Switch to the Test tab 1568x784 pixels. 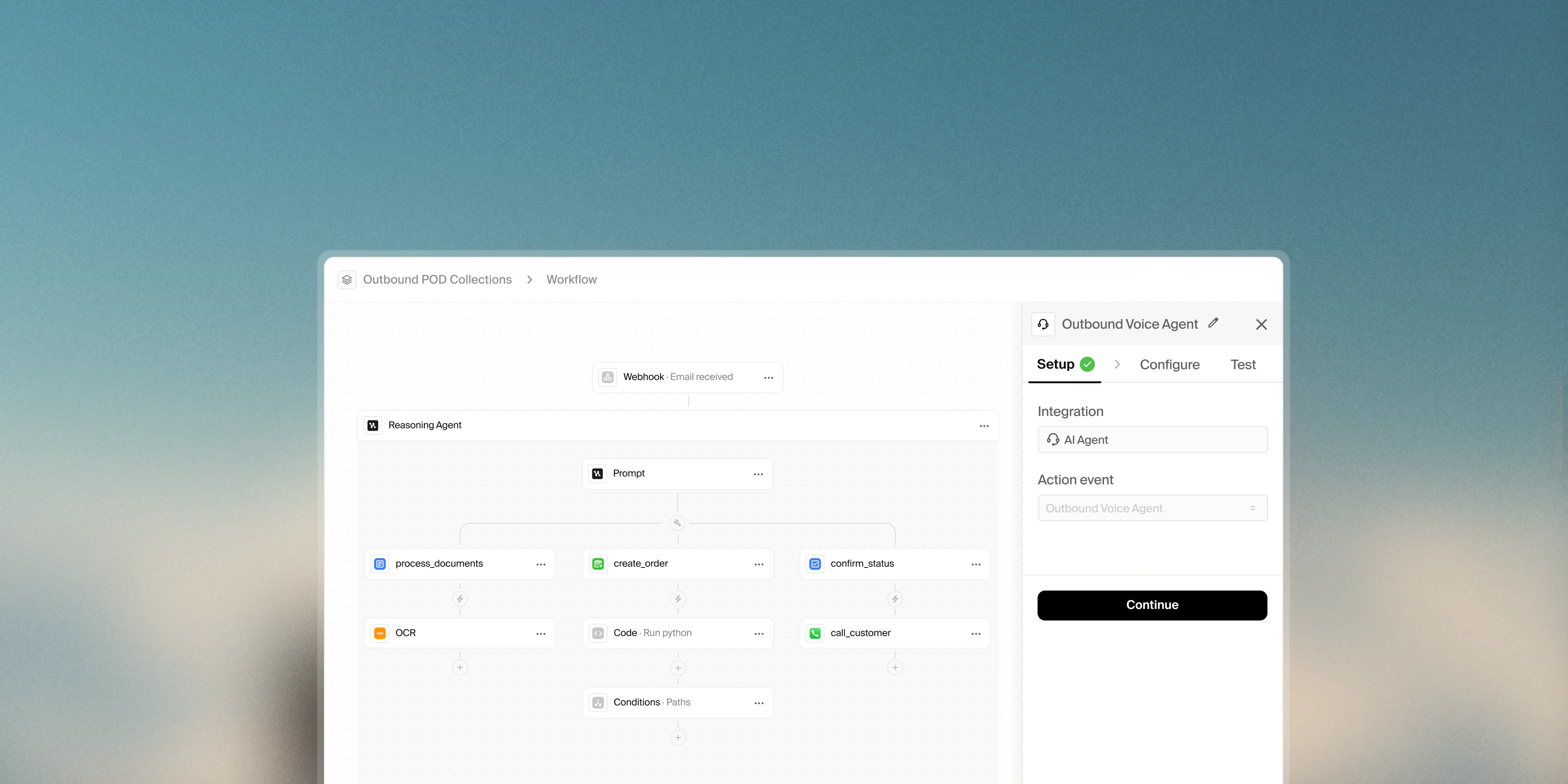pos(1242,365)
